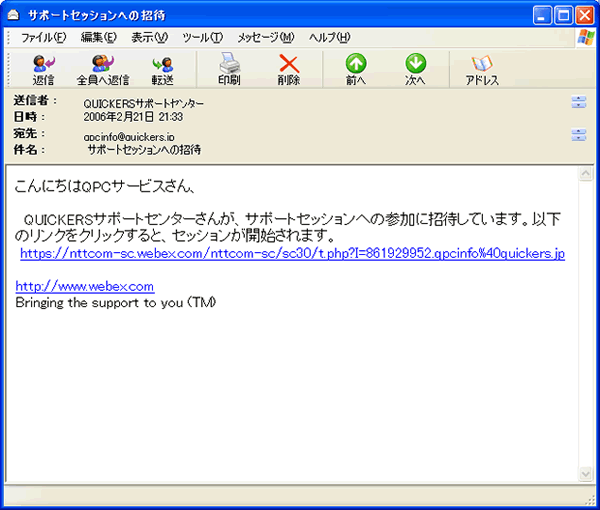600x510 pixels.
Task: Click the text "Bringing the support to you (TM)"
Action: 116,303
